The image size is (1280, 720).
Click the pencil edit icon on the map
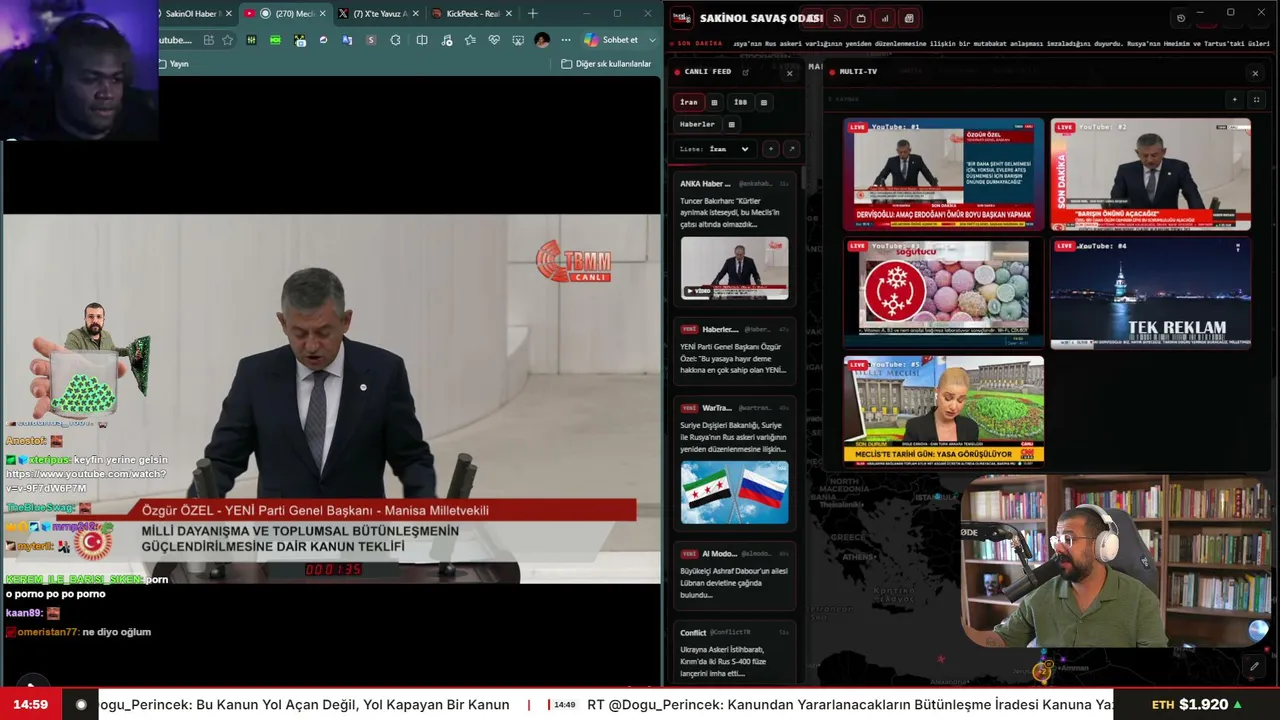click(1254, 666)
